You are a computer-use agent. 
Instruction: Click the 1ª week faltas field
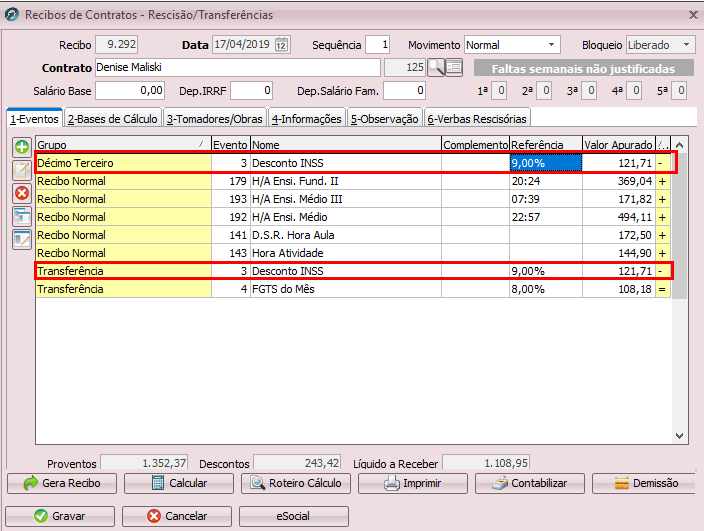(499, 91)
